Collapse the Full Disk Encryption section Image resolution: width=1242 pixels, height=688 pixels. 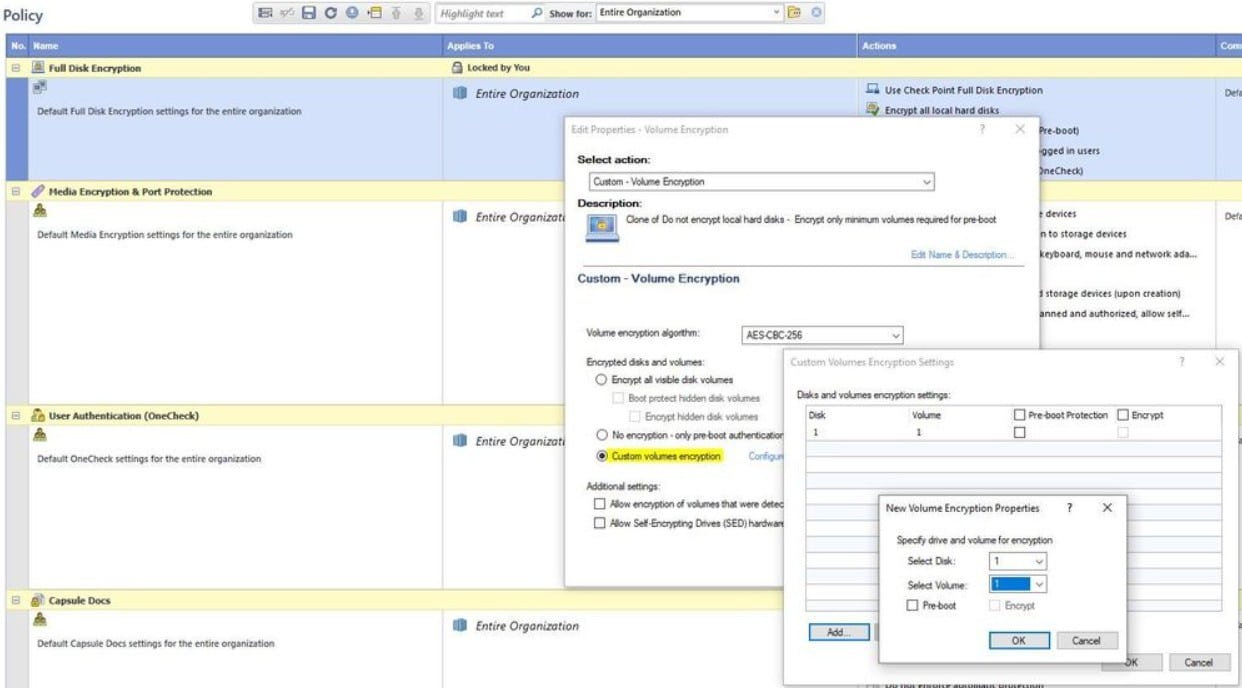(16, 68)
